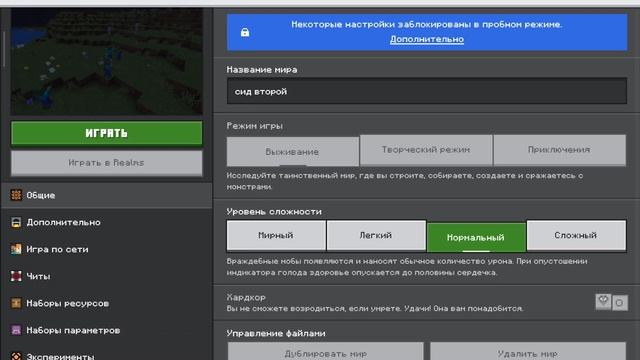Select Творческий режим game mode
This screenshot has width=640, height=360.
(x=426, y=150)
